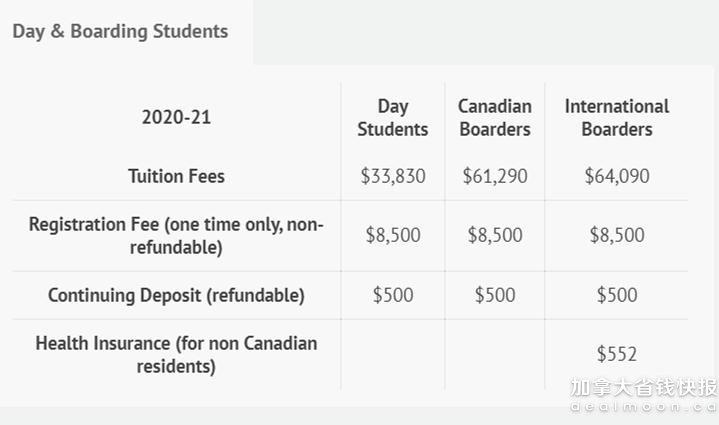Click the Continuing Deposit (refundable) label

tap(176, 295)
